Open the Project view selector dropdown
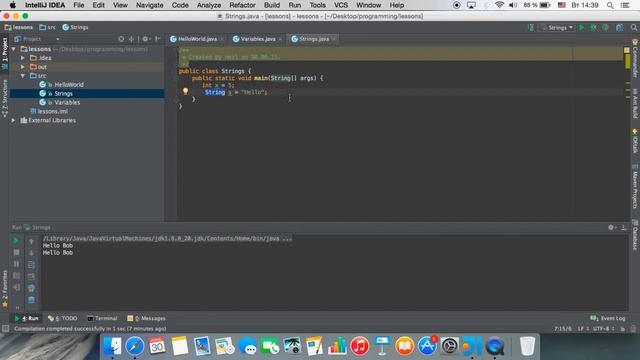640x360 pixels. (37, 39)
